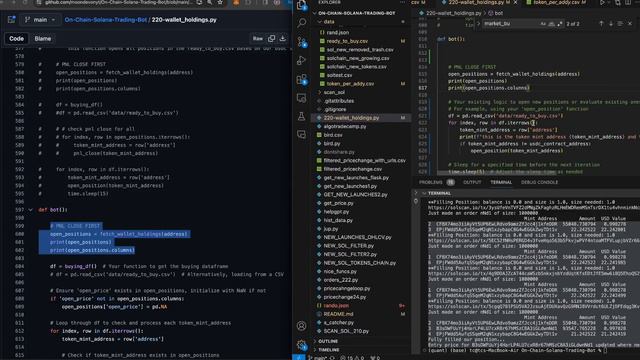The width and height of the screenshot is (640, 360).
Task: Toggle Match Whole Word in find widget
Action: click(x=551, y=24)
